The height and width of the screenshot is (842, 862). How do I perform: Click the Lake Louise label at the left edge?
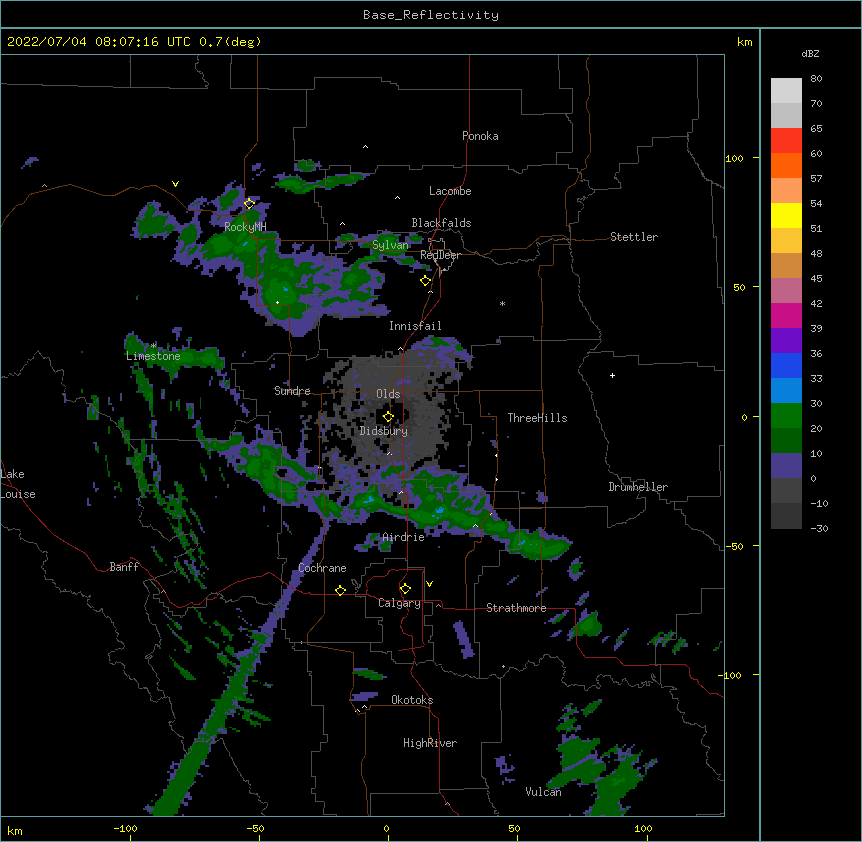coord(18,484)
